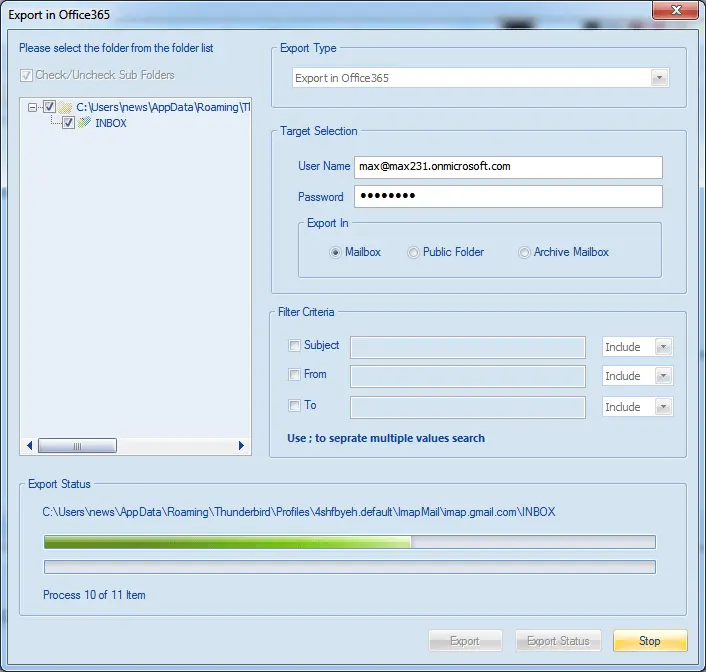
Task: Click the To filter text field
Action: coord(468,407)
